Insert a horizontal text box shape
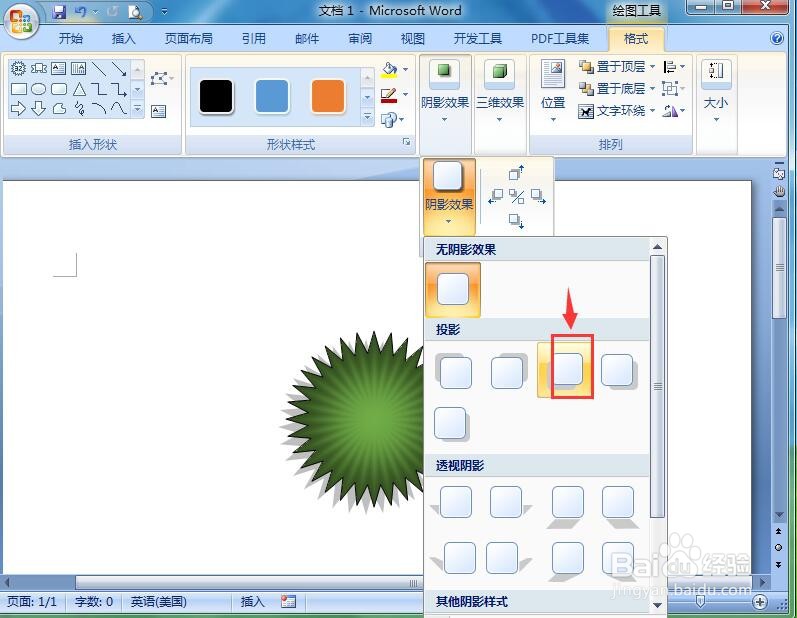797x618 pixels. [x=58, y=68]
